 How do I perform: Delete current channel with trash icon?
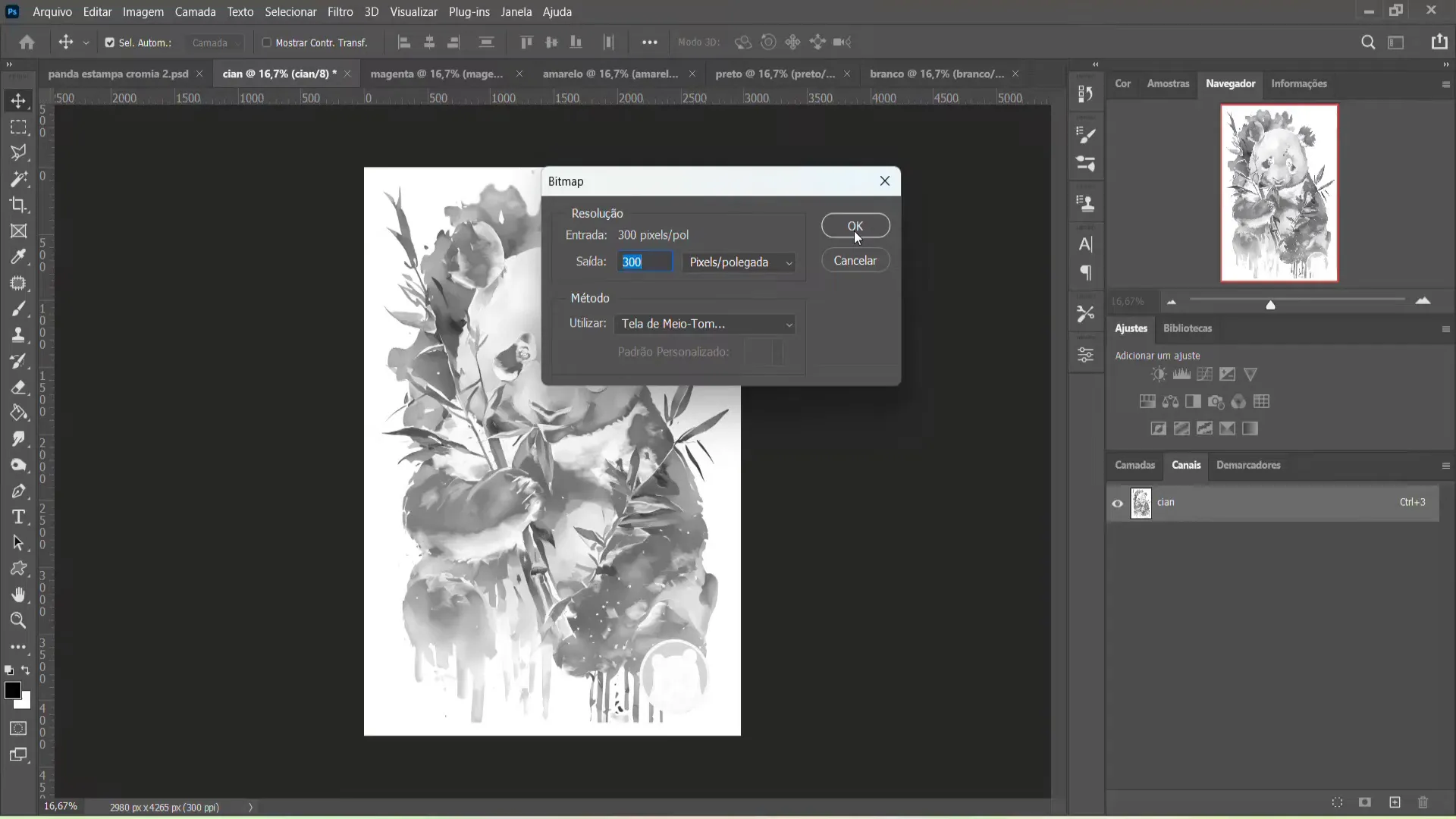pos(1423,802)
